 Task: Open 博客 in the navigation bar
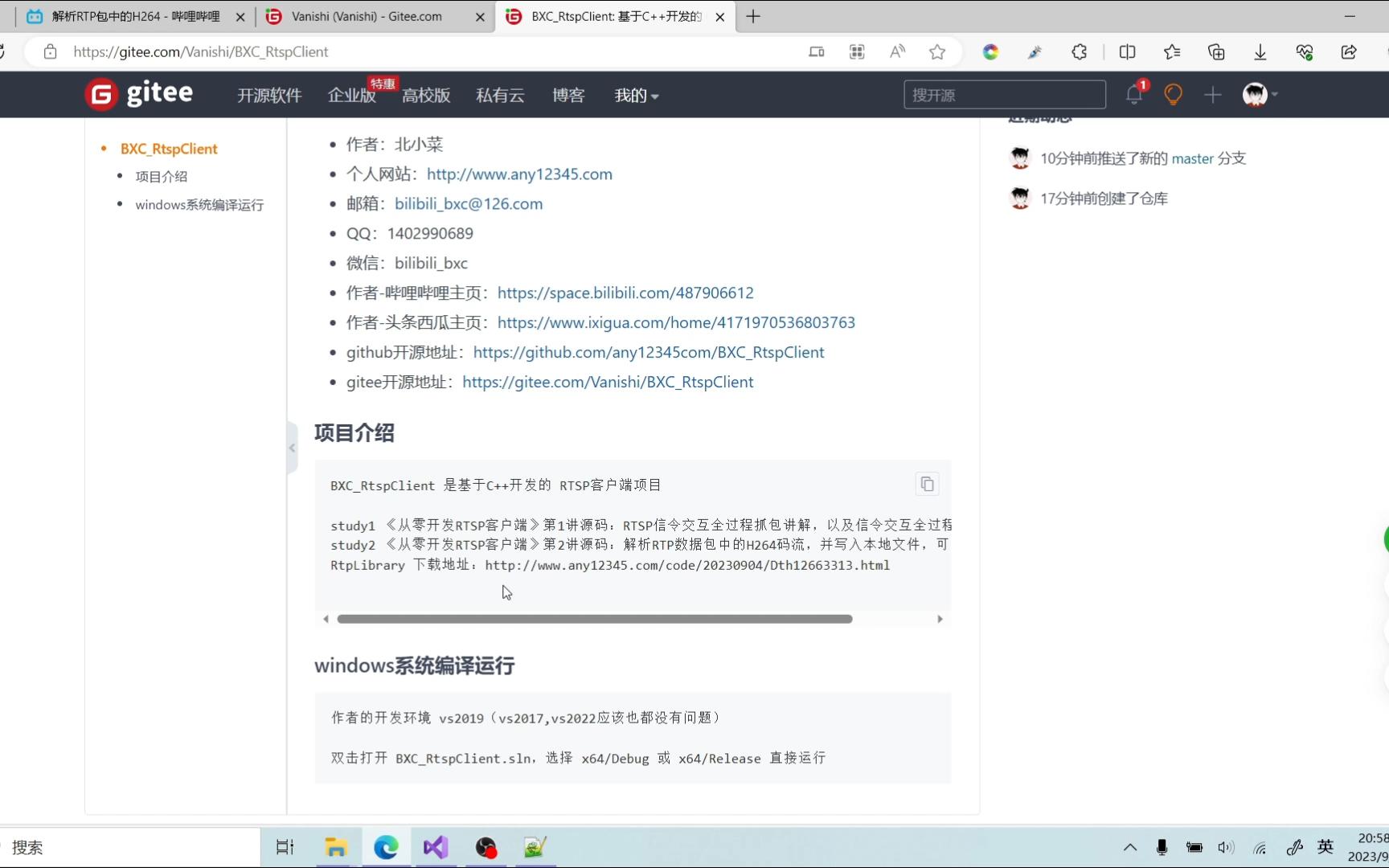coord(568,96)
